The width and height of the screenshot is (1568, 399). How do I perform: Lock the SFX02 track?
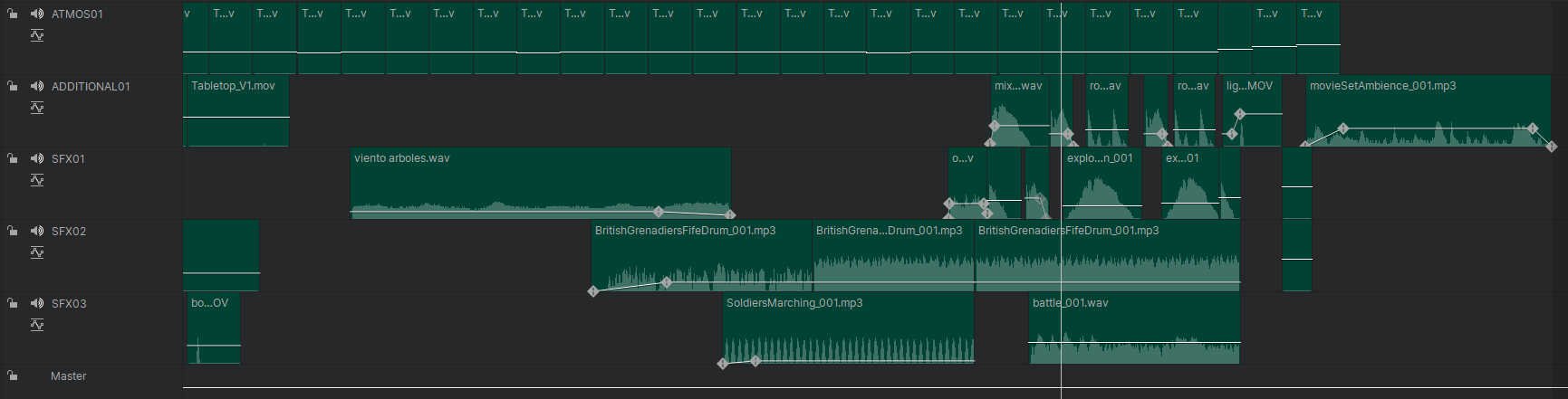[x=12, y=231]
